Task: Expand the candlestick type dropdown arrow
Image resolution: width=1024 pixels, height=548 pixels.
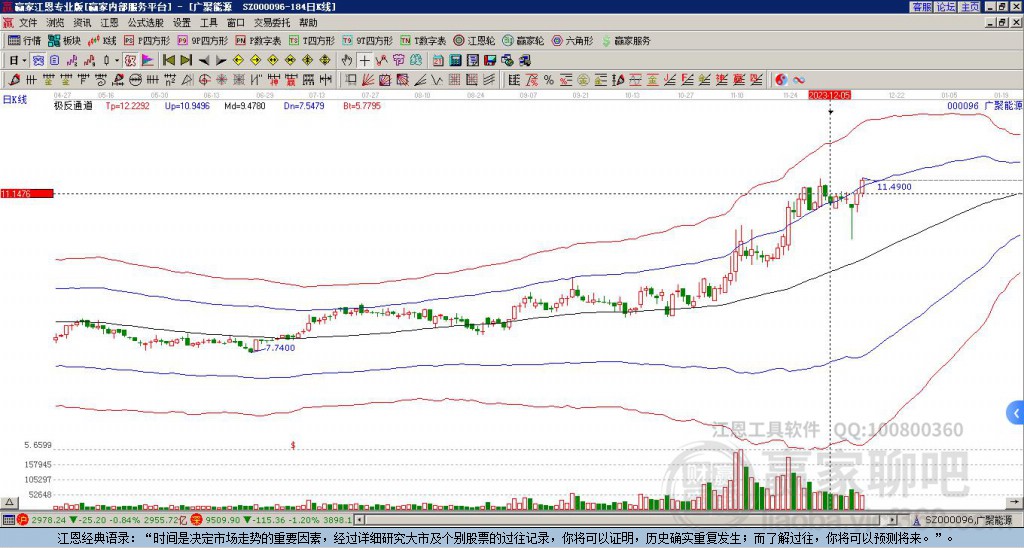Action: click(117, 61)
